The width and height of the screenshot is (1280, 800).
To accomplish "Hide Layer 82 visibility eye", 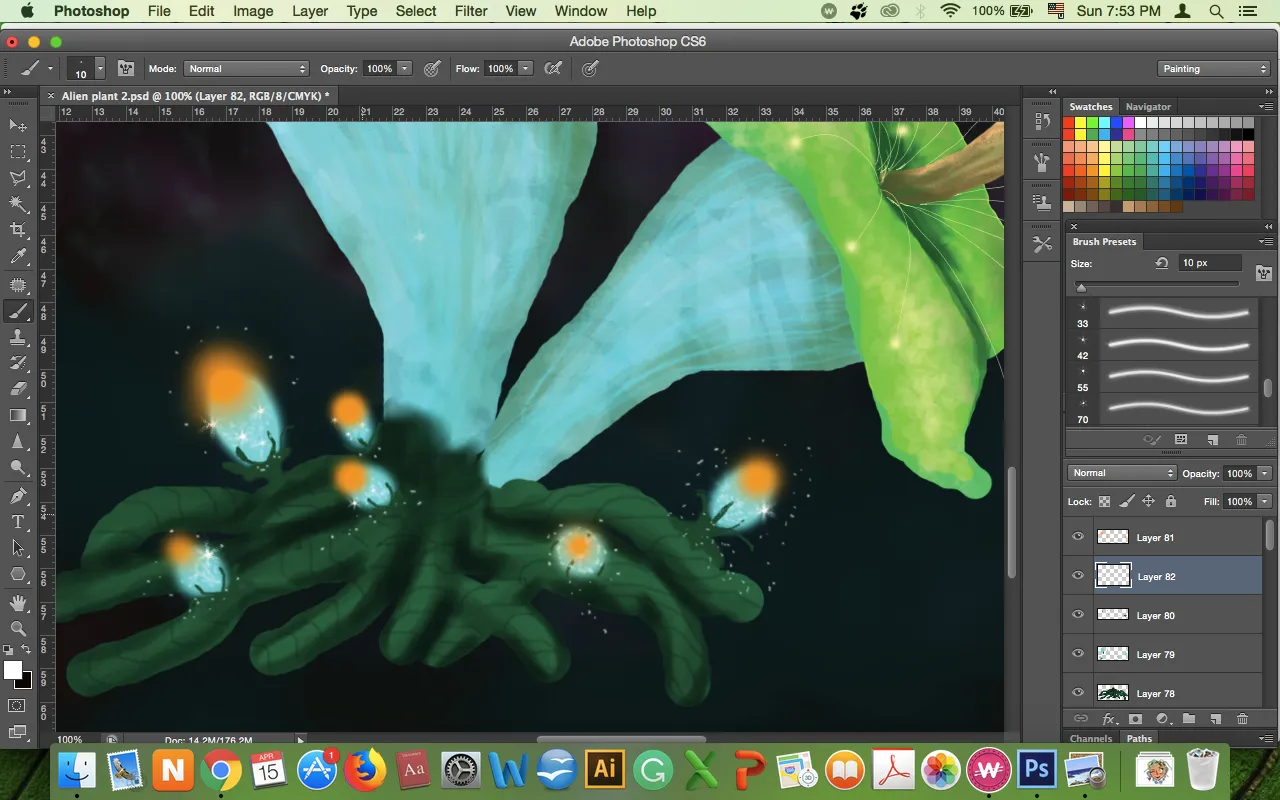I will pos(1078,576).
